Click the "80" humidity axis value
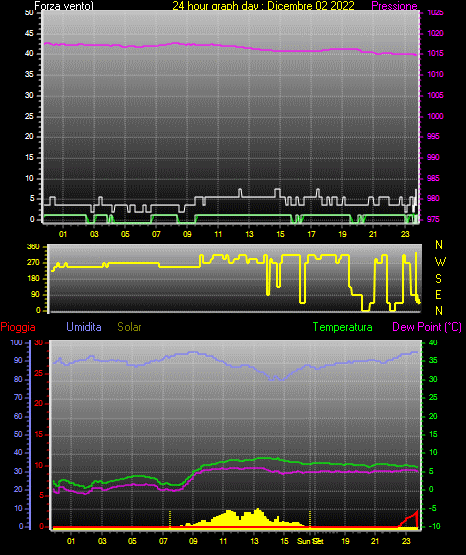466x555 pixels. click(18, 379)
